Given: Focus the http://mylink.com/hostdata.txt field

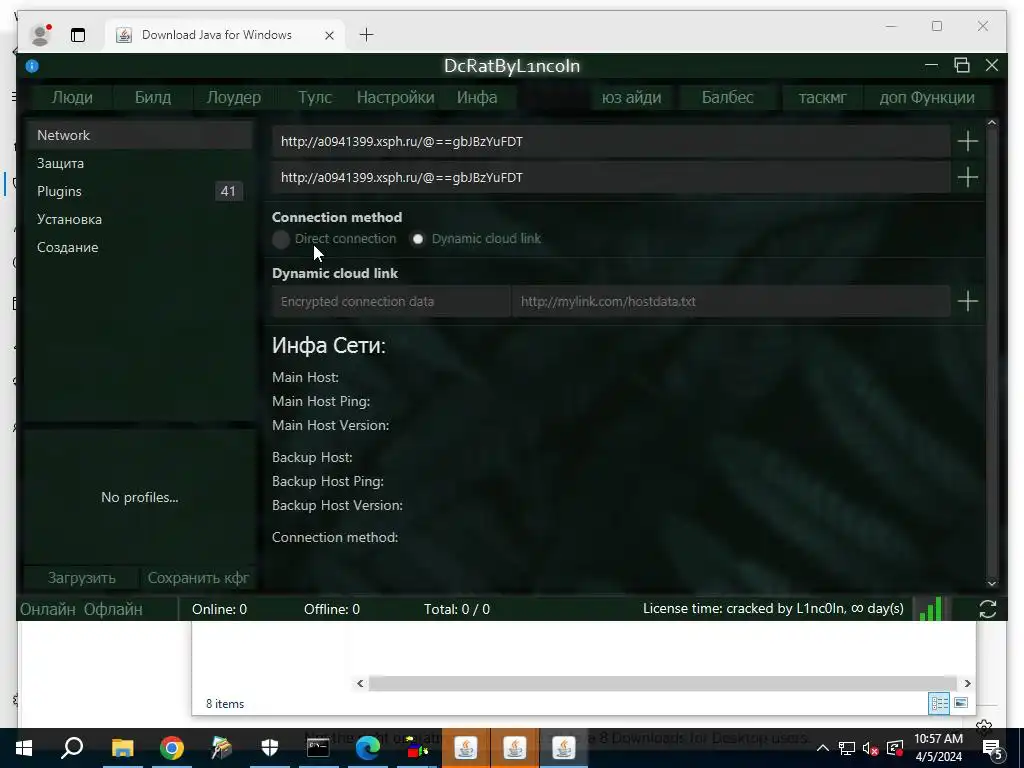Looking at the screenshot, I should click(x=731, y=302).
